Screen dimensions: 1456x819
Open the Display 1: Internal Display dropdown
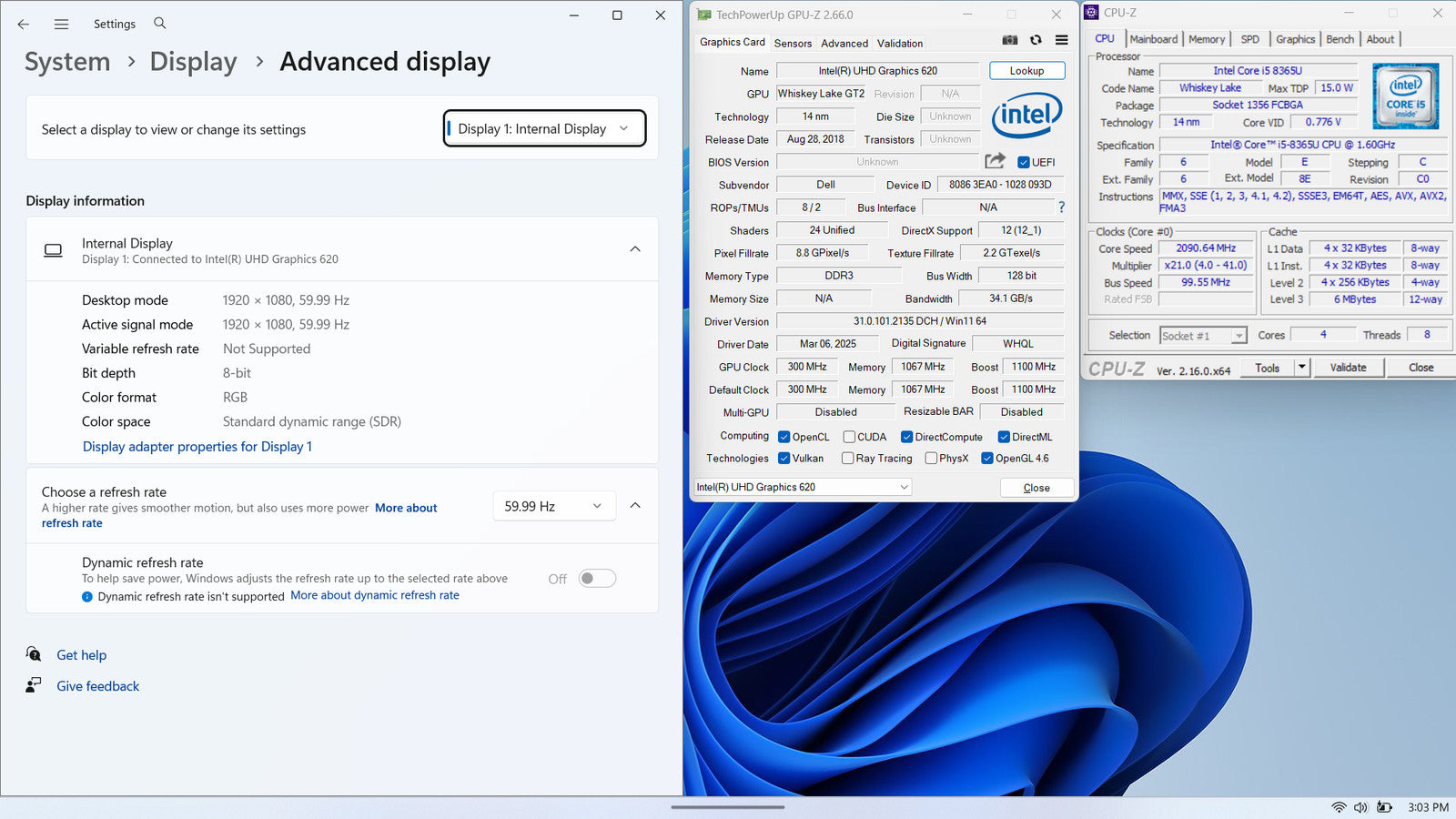[x=544, y=128]
